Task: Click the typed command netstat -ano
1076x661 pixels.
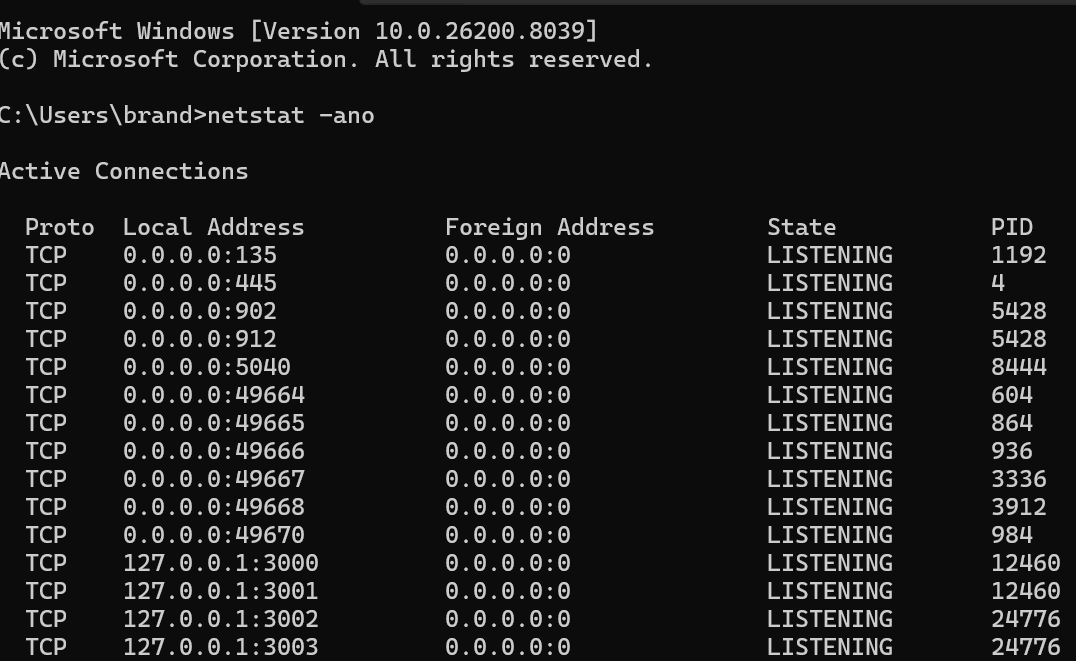Action: click(290, 115)
